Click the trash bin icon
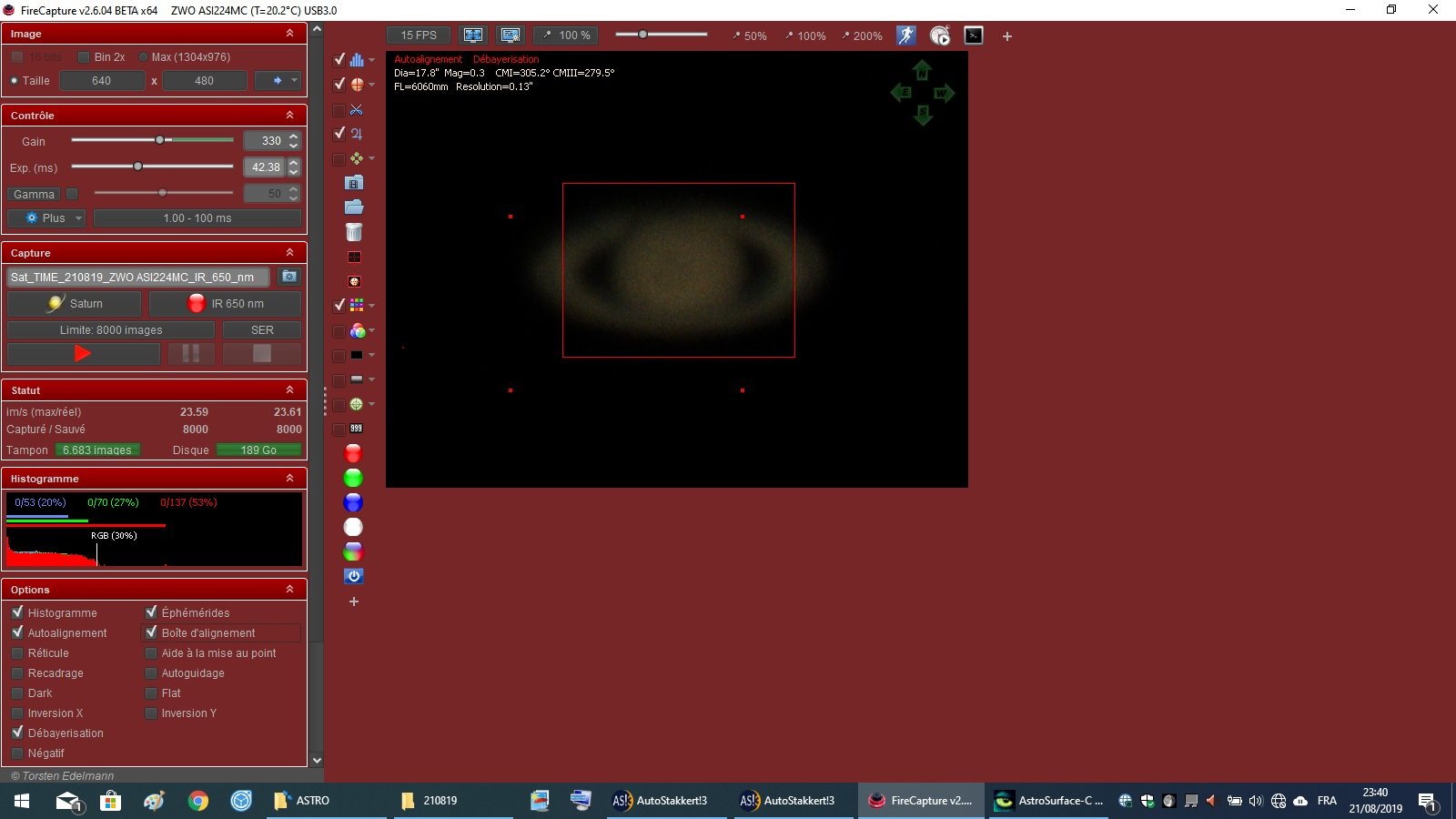Viewport: 1456px width, 819px height. [x=354, y=232]
